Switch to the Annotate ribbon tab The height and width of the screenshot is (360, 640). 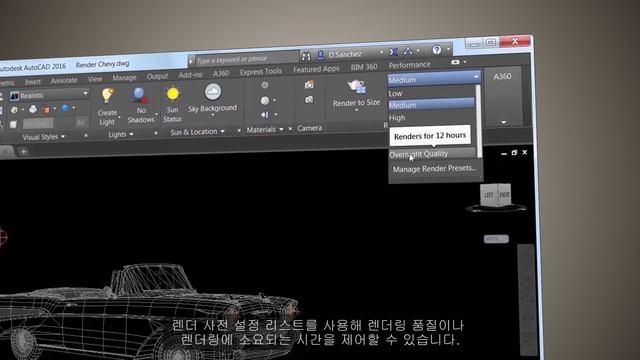point(64,80)
